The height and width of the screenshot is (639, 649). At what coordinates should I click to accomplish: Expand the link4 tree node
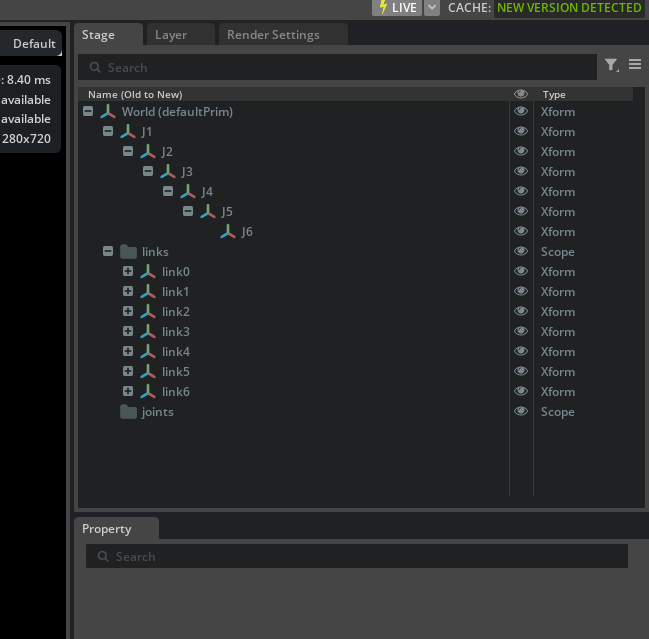(x=128, y=352)
